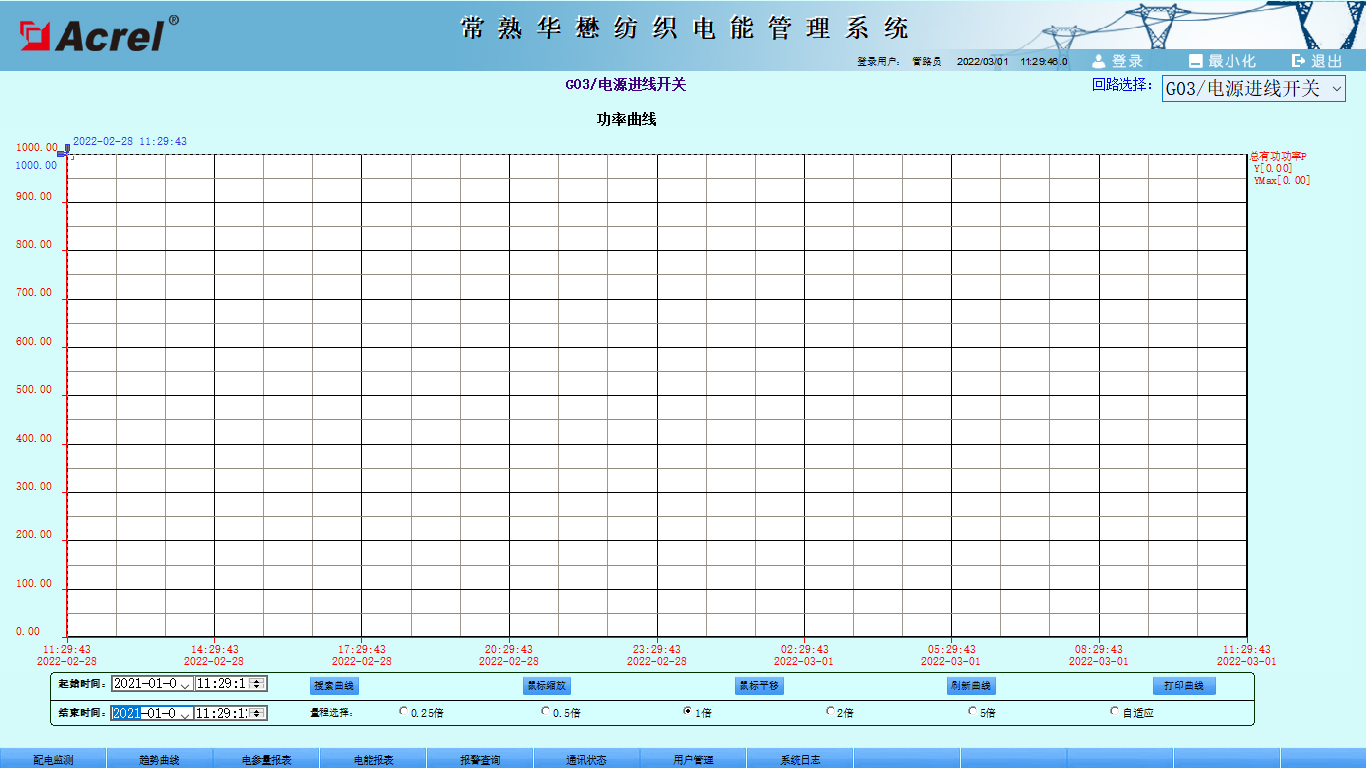This screenshot has width=1366, height=768.
Task: Select the 5倍 range radio button
Action: click(972, 712)
